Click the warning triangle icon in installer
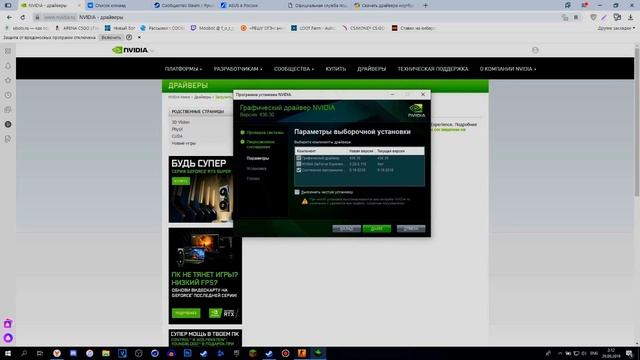Viewport: 640px width, 360px height. [x=304, y=201]
